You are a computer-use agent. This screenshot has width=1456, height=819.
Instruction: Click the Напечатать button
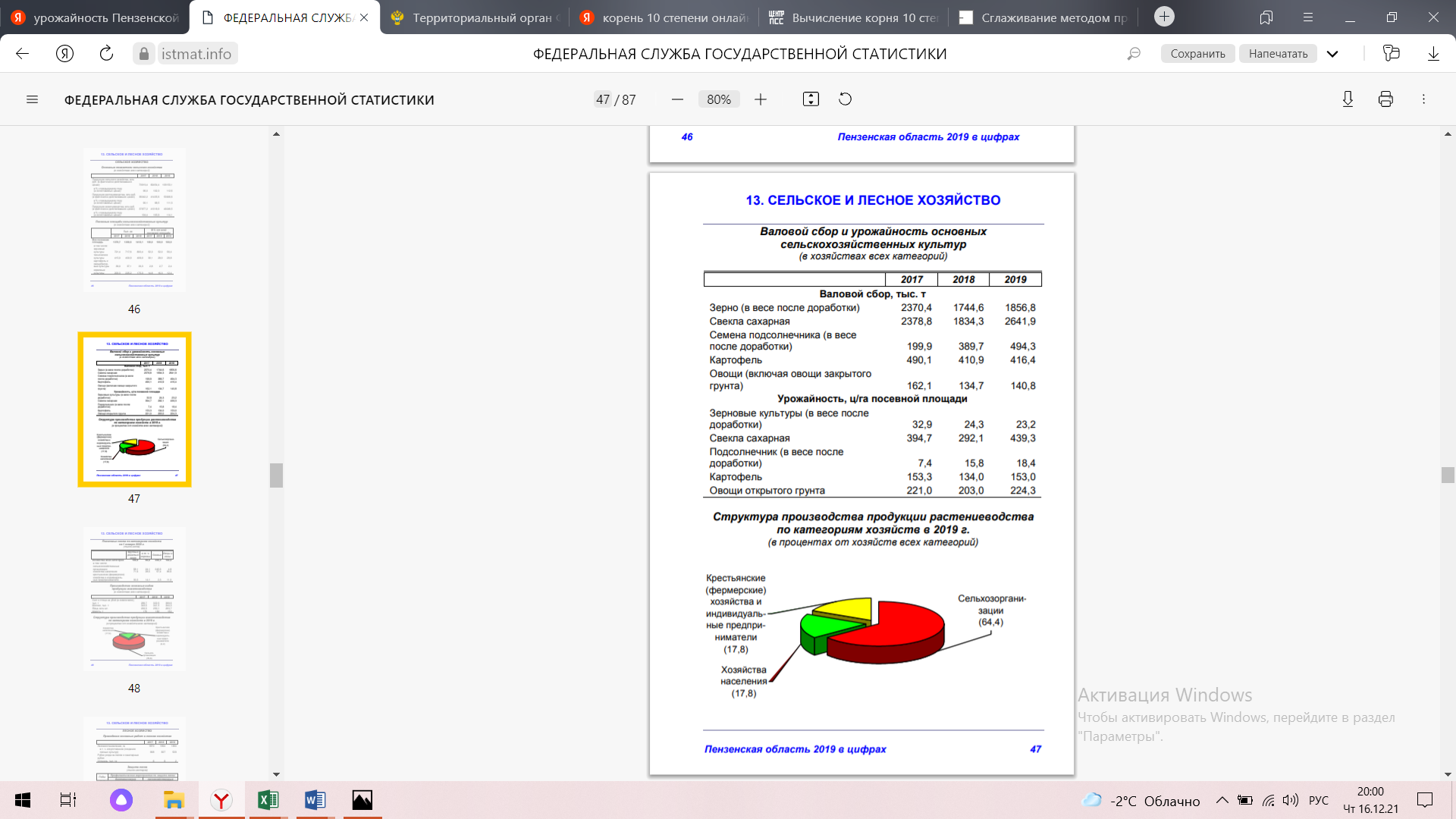click(x=1278, y=54)
